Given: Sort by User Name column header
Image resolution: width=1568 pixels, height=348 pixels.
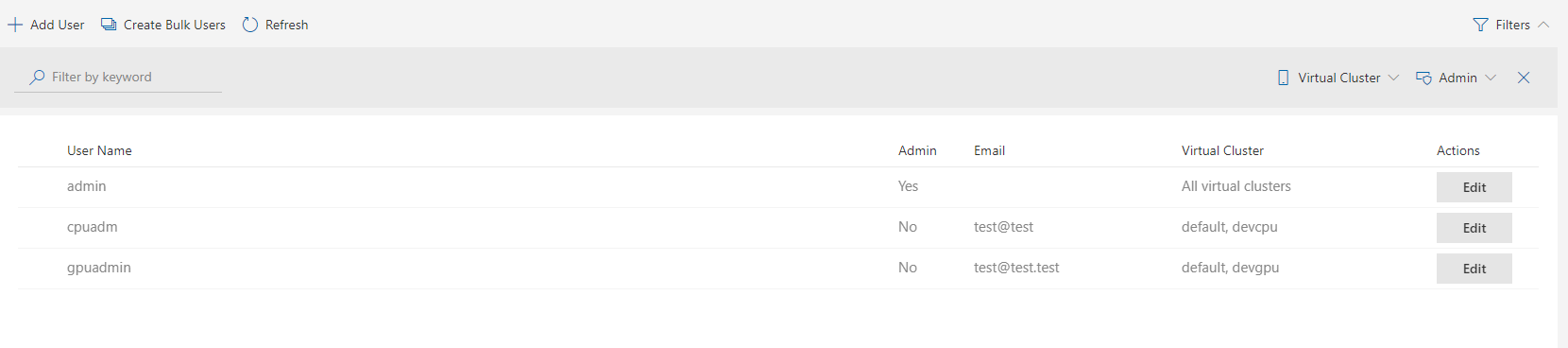Looking at the screenshot, I should click(99, 150).
